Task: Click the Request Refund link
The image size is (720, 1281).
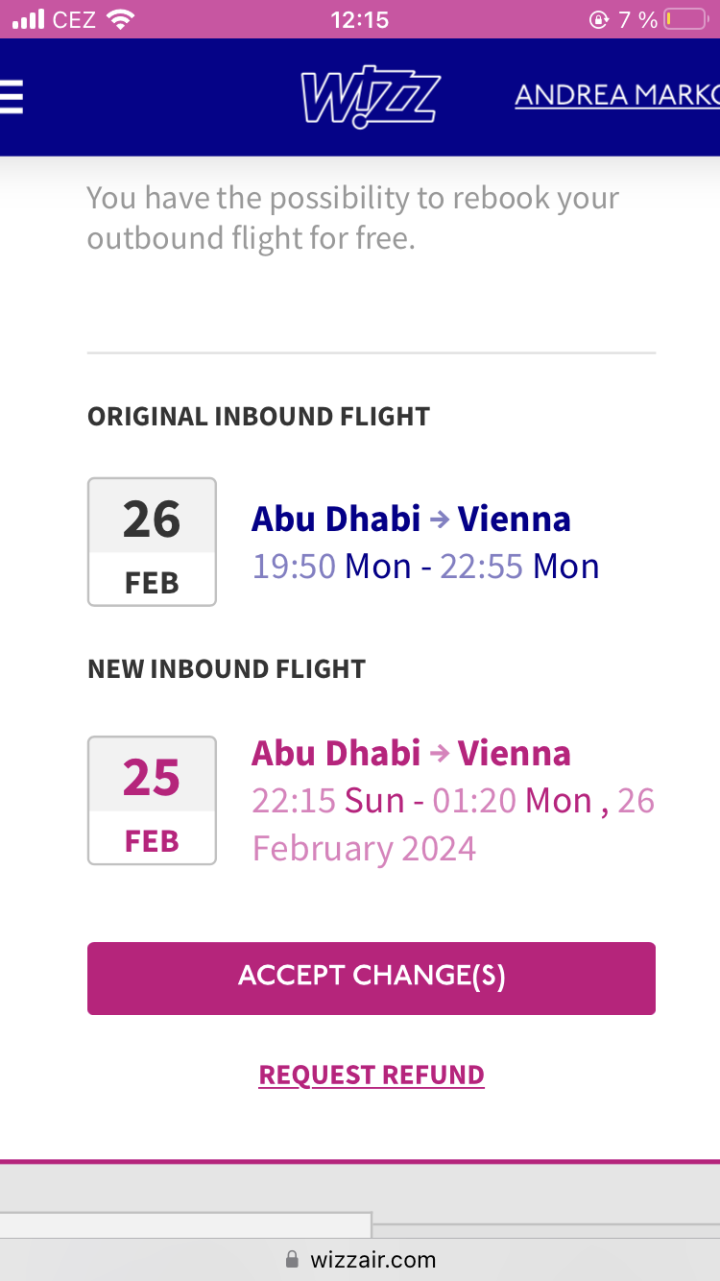Action: [x=371, y=1075]
